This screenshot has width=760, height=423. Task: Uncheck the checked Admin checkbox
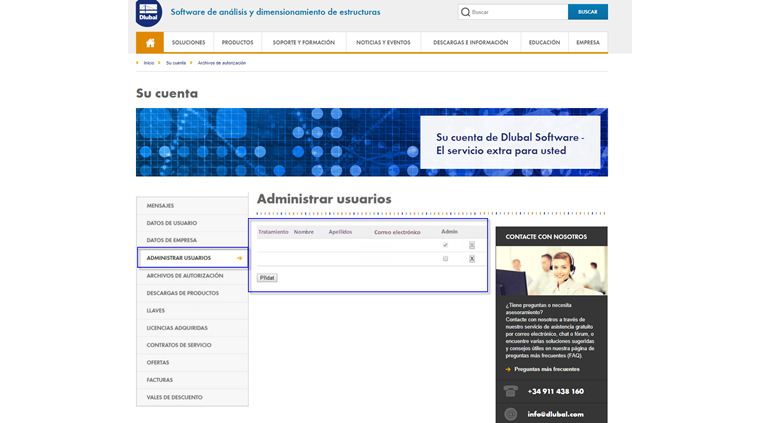445,245
